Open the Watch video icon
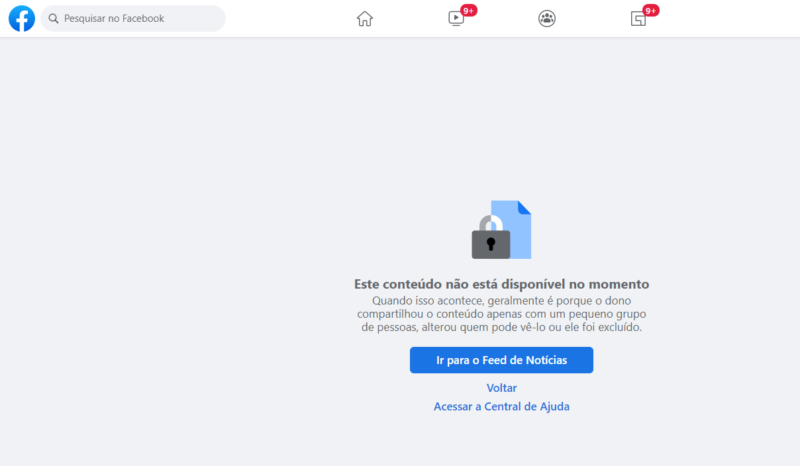The width and height of the screenshot is (800, 466). [455, 19]
